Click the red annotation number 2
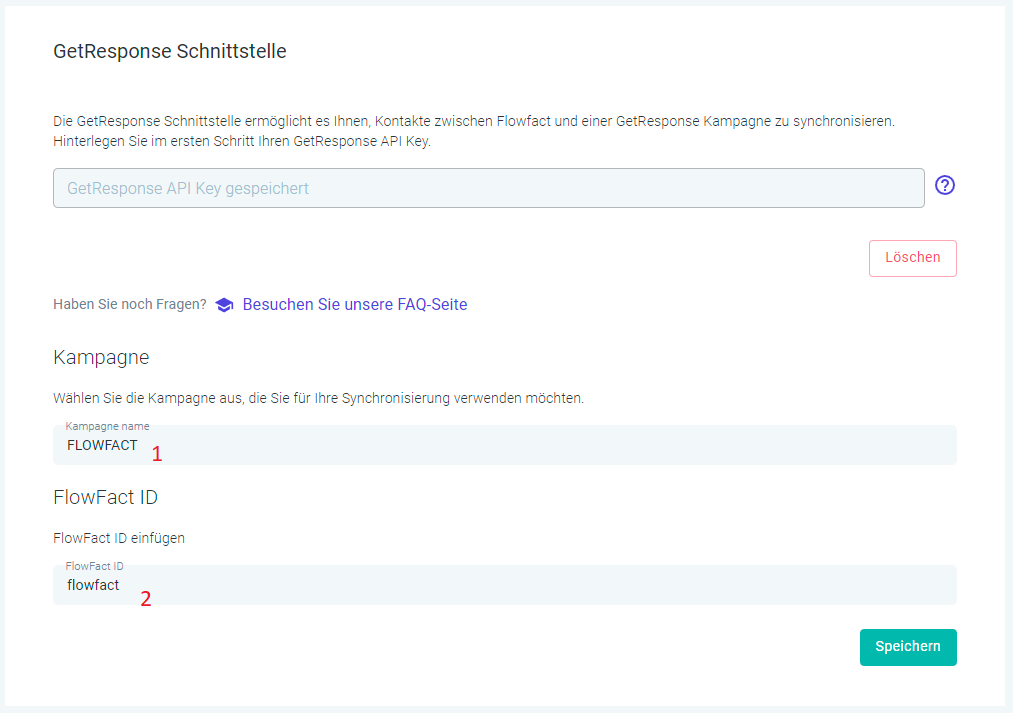The height and width of the screenshot is (713, 1013). pos(146,599)
